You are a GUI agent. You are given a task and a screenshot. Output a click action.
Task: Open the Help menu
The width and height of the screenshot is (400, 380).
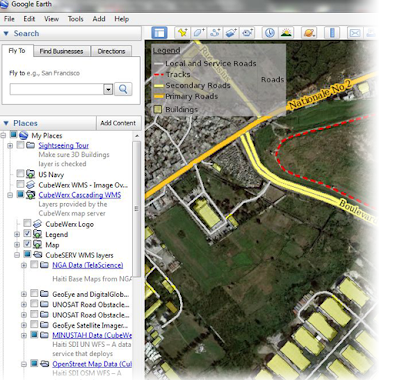122,19
